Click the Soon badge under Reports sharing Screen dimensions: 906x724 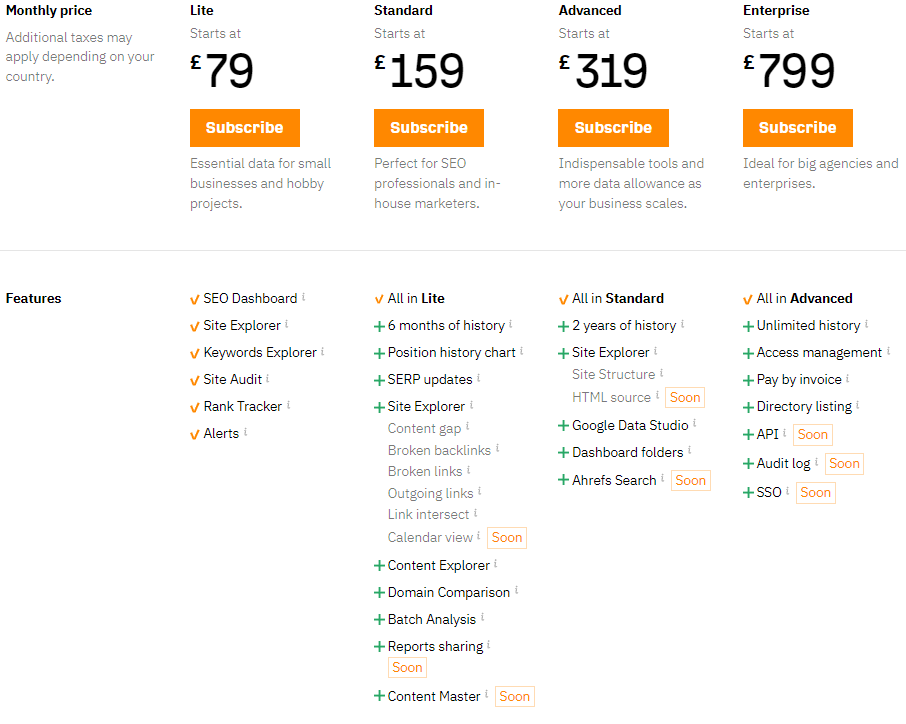[407, 667]
